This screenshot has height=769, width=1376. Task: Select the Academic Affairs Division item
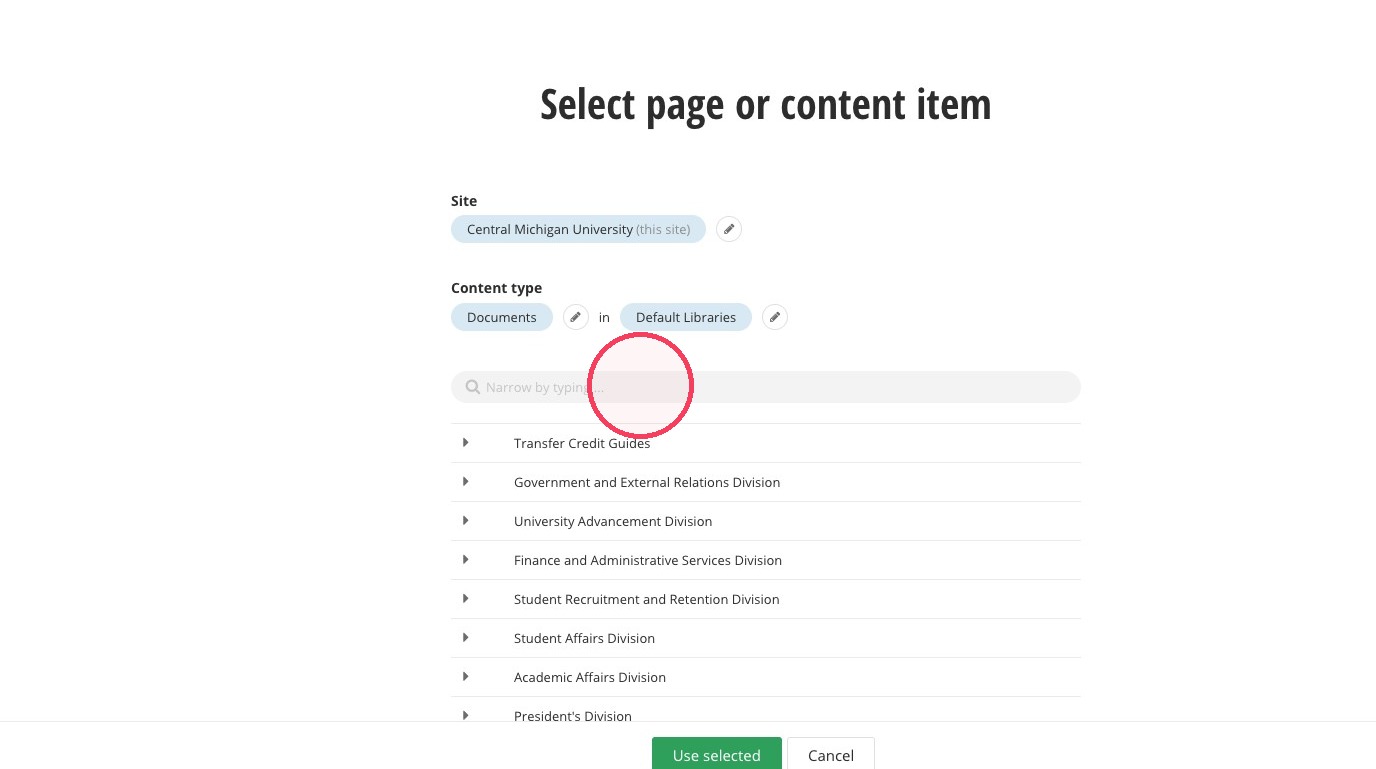click(590, 677)
